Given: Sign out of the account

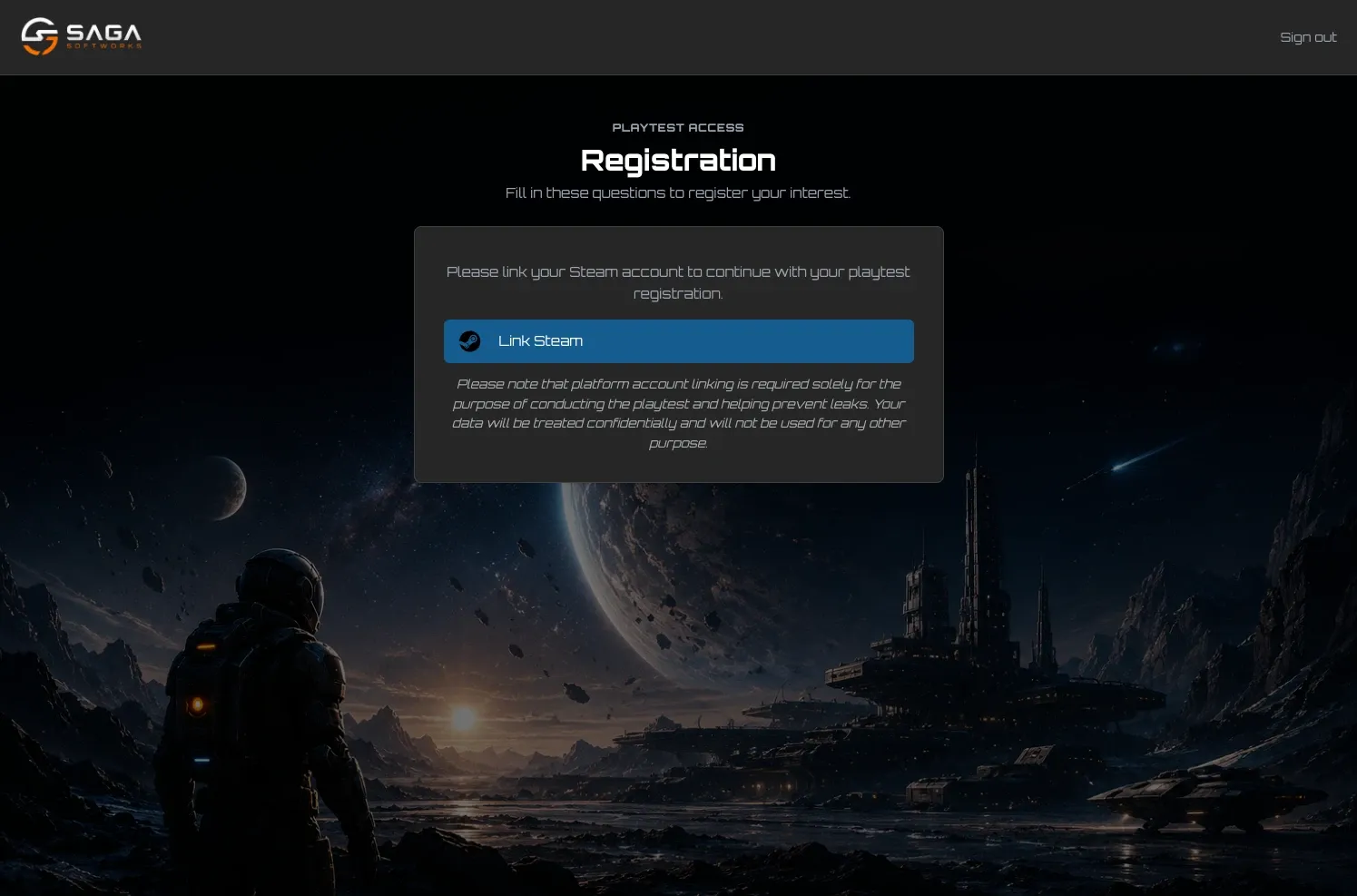Looking at the screenshot, I should click(x=1308, y=37).
